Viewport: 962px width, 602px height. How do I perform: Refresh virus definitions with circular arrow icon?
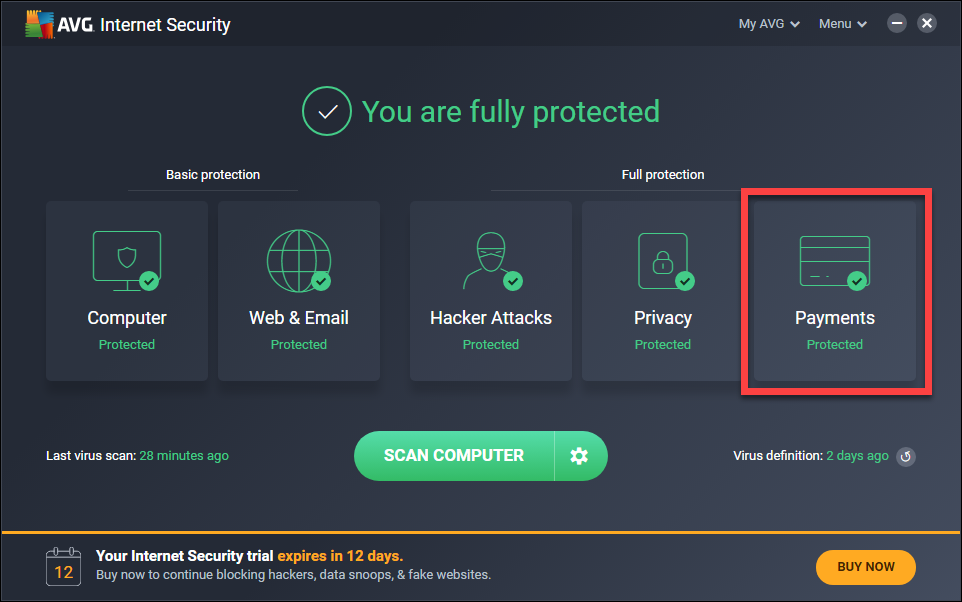pyautogui.click(x=906, y=457)
